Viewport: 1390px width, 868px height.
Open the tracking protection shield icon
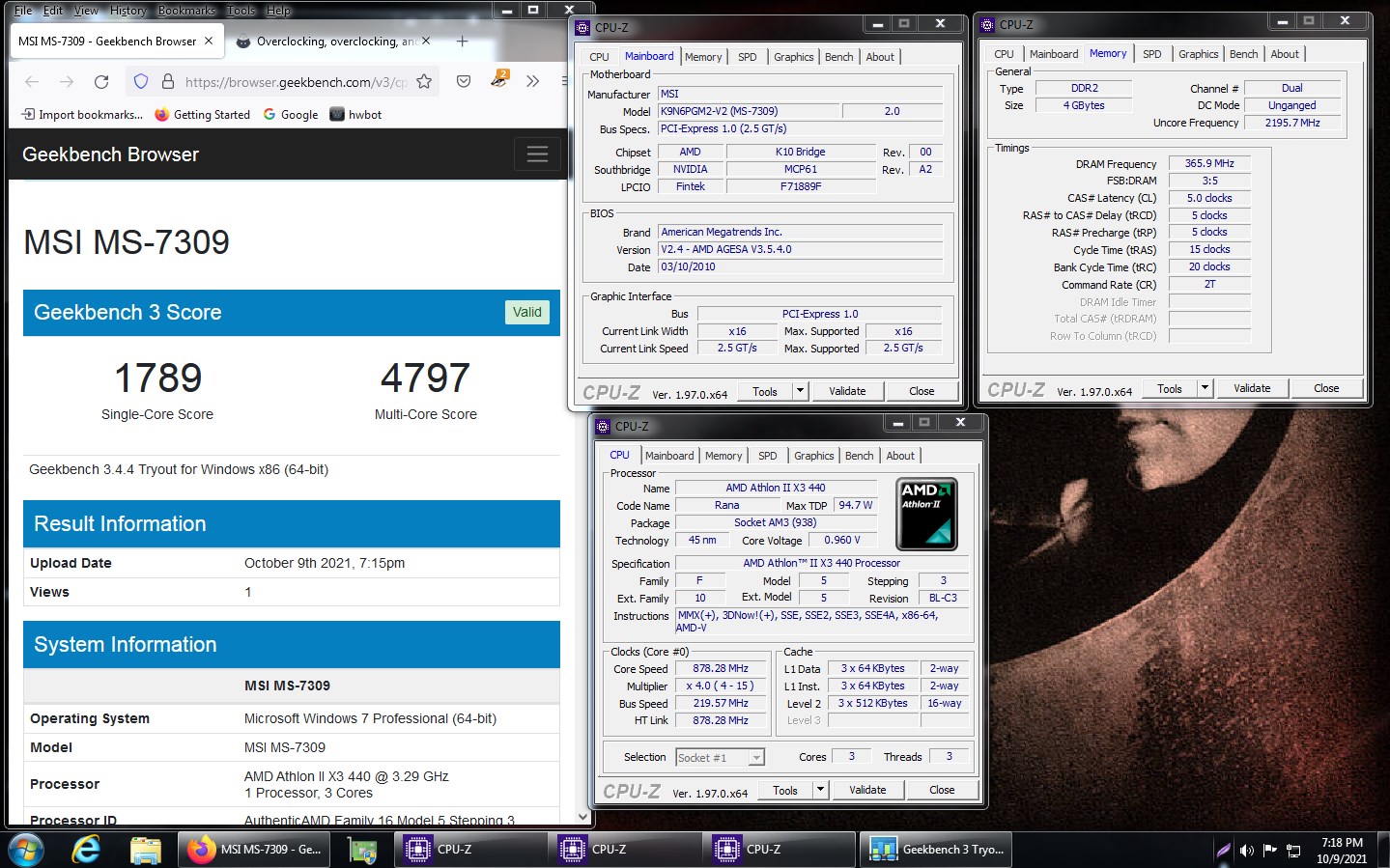coord(141,82)
